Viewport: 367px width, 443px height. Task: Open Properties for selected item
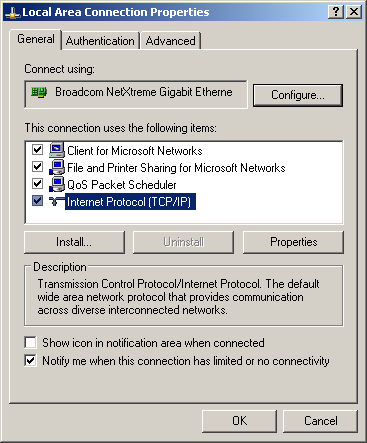[x=293, y=242]
